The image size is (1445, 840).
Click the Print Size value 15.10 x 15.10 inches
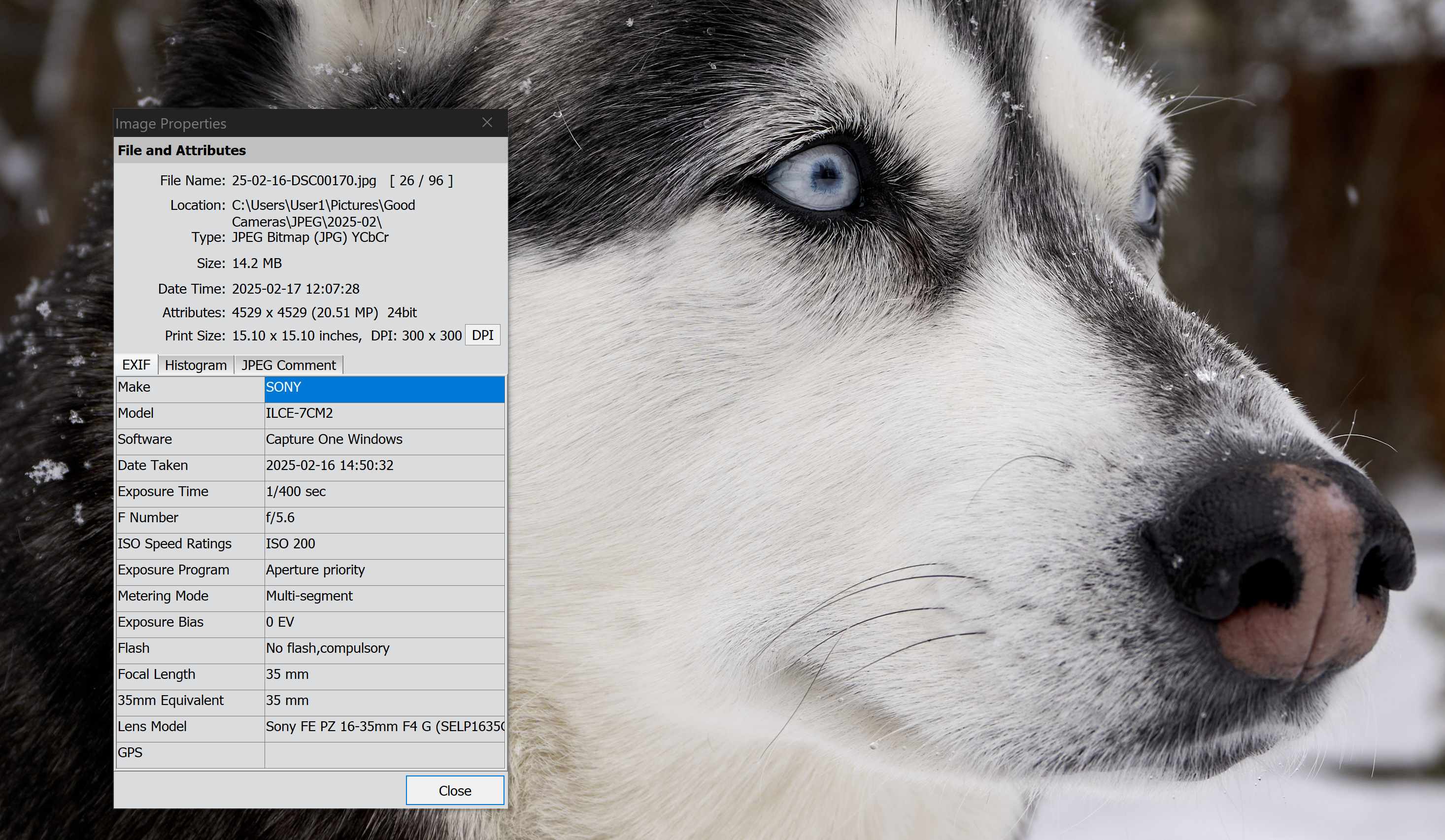[x=297, y=336]
